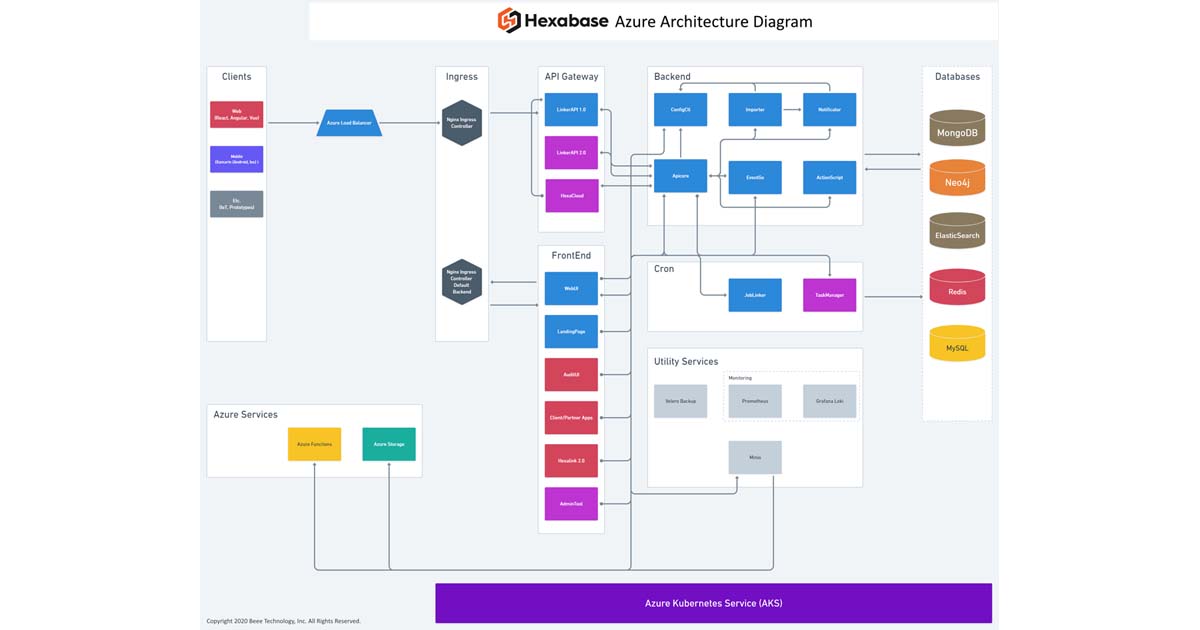Select the Azure Functions icon
This screenshot has width=1200, height=630.
click(314, 444)
